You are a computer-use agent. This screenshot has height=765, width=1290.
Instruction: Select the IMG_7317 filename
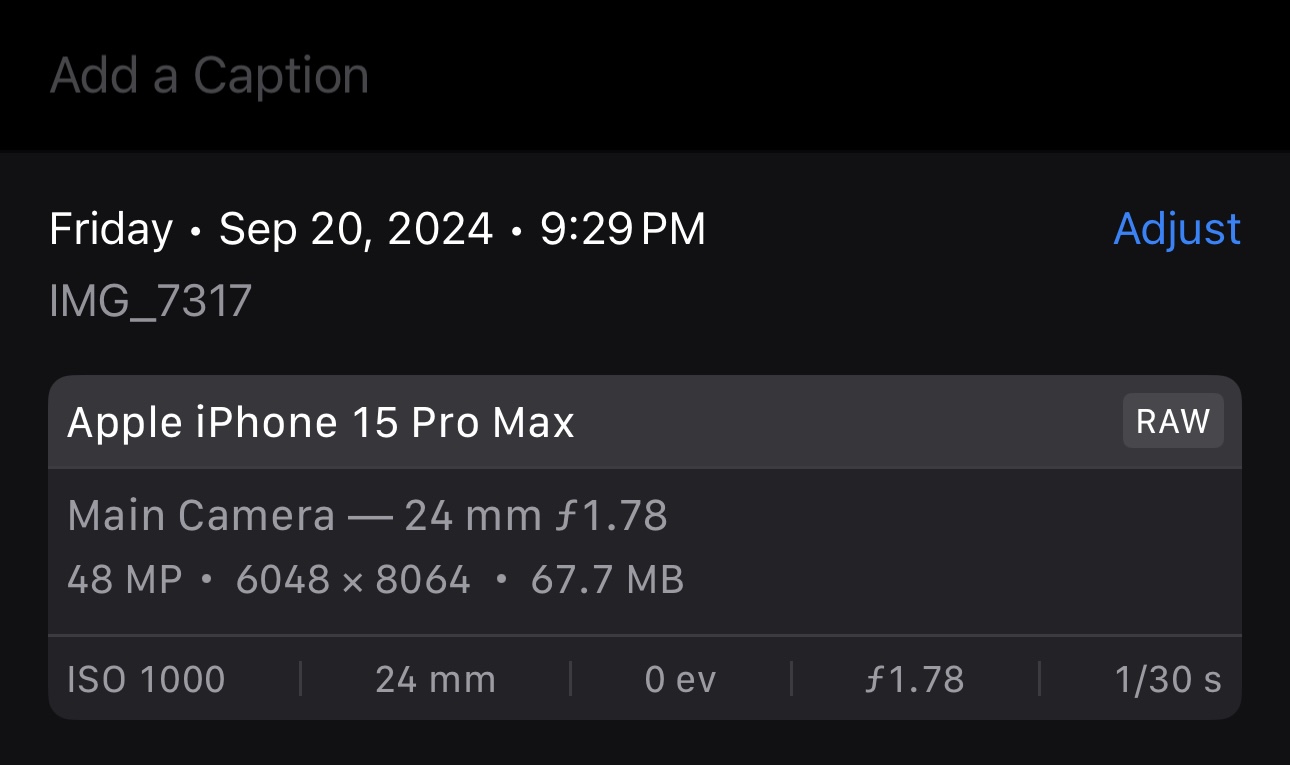[150, 301]
